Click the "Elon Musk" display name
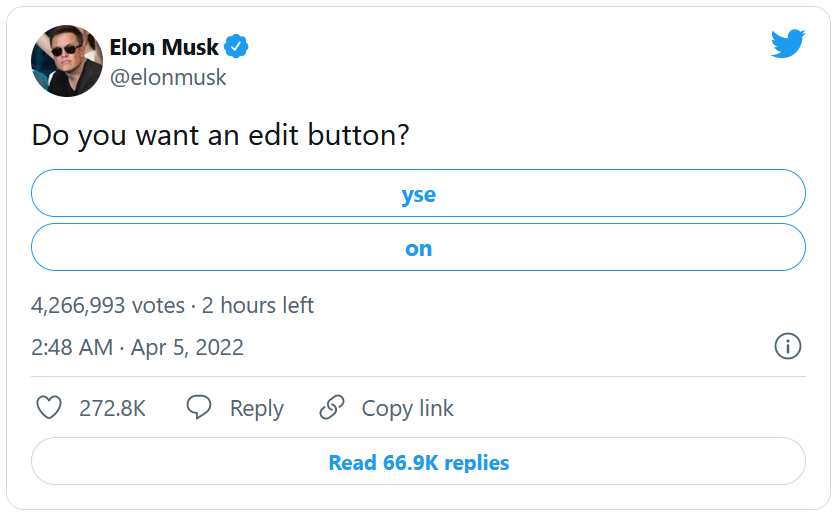The height and width of the screenshot is (516, 837). coord(164,47)
